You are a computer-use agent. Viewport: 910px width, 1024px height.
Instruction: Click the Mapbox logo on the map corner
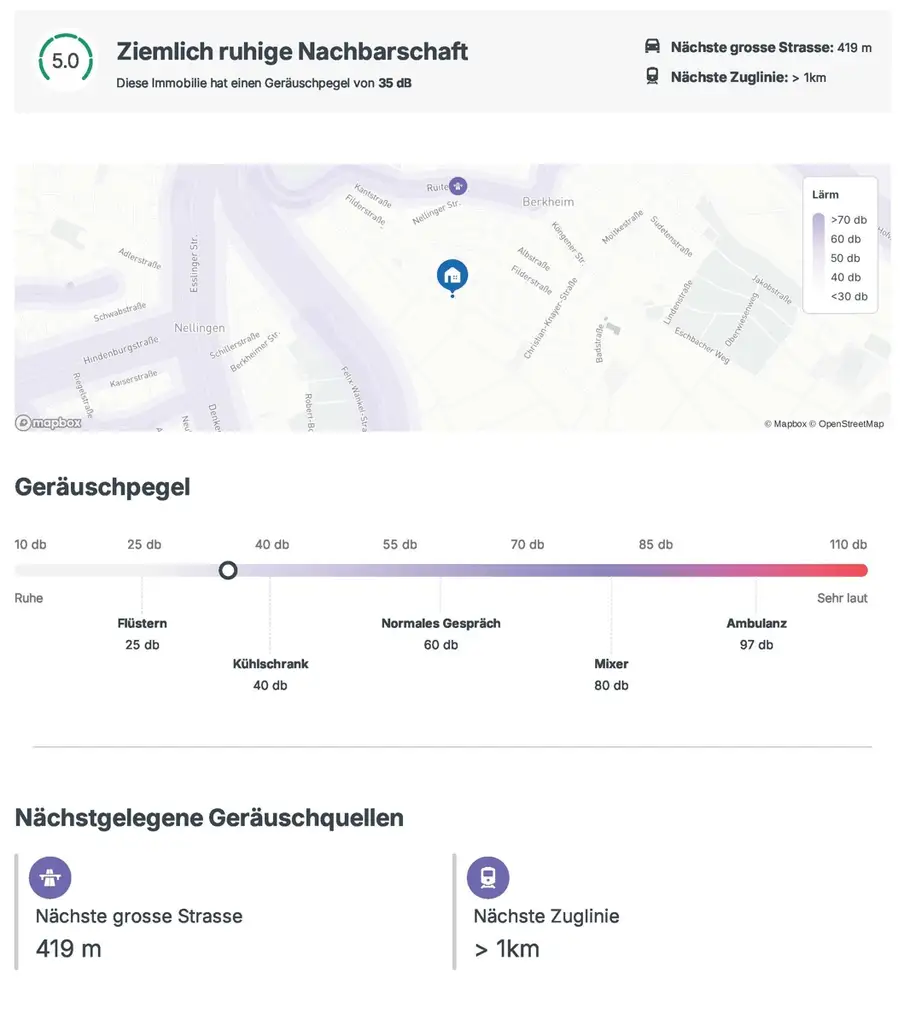pos(47,422)
